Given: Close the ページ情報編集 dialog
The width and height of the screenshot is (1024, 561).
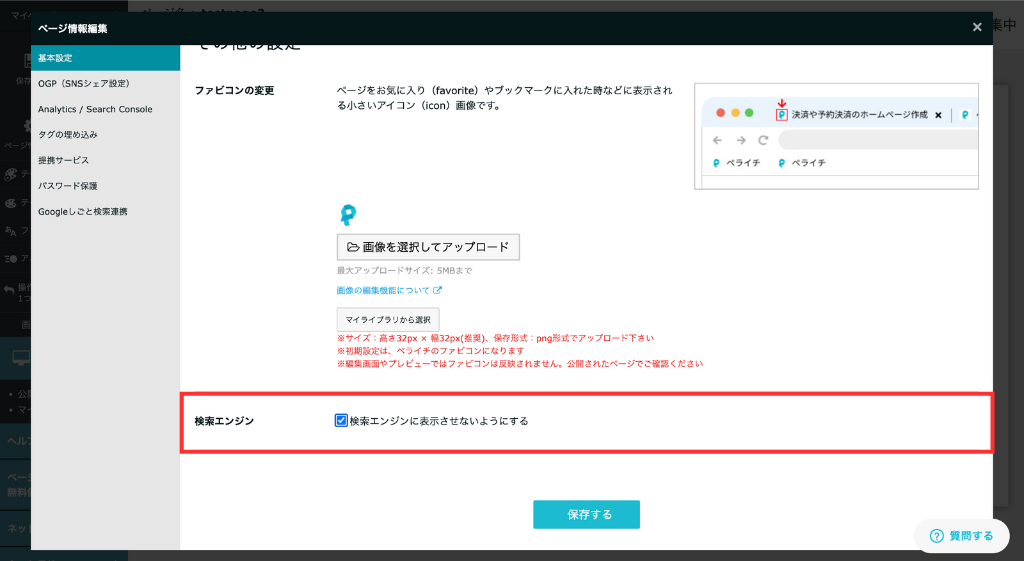Looking at the screenshot, I should click(976, 27).
